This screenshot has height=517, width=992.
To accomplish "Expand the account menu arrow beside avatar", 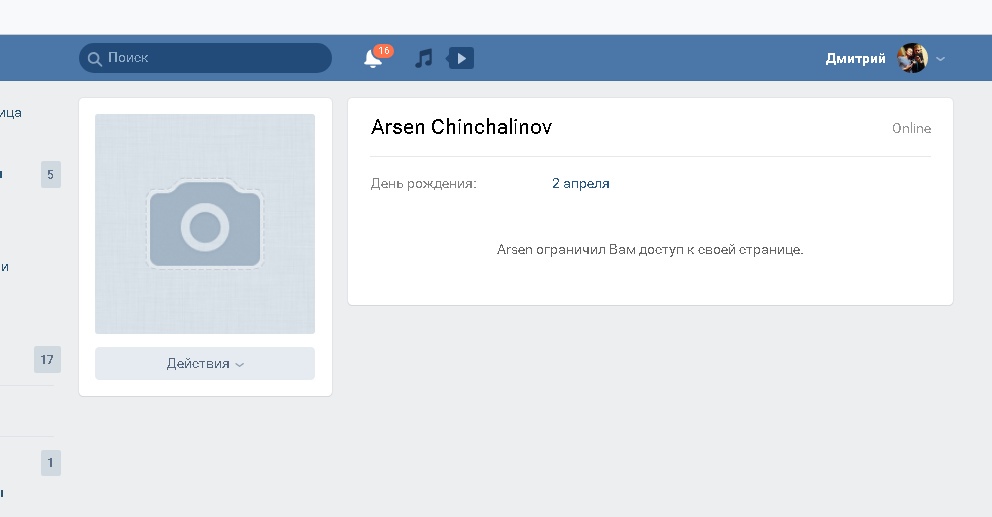I will click(941, 59).
